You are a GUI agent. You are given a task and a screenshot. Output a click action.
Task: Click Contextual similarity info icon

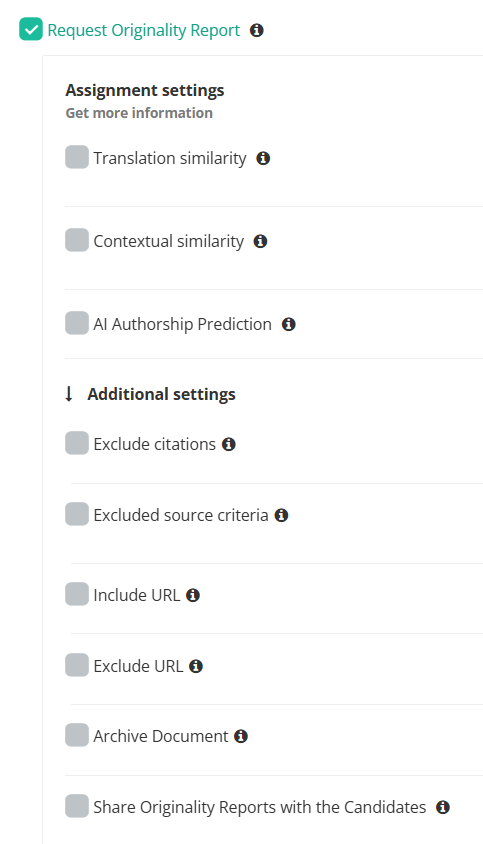(260, 241)
